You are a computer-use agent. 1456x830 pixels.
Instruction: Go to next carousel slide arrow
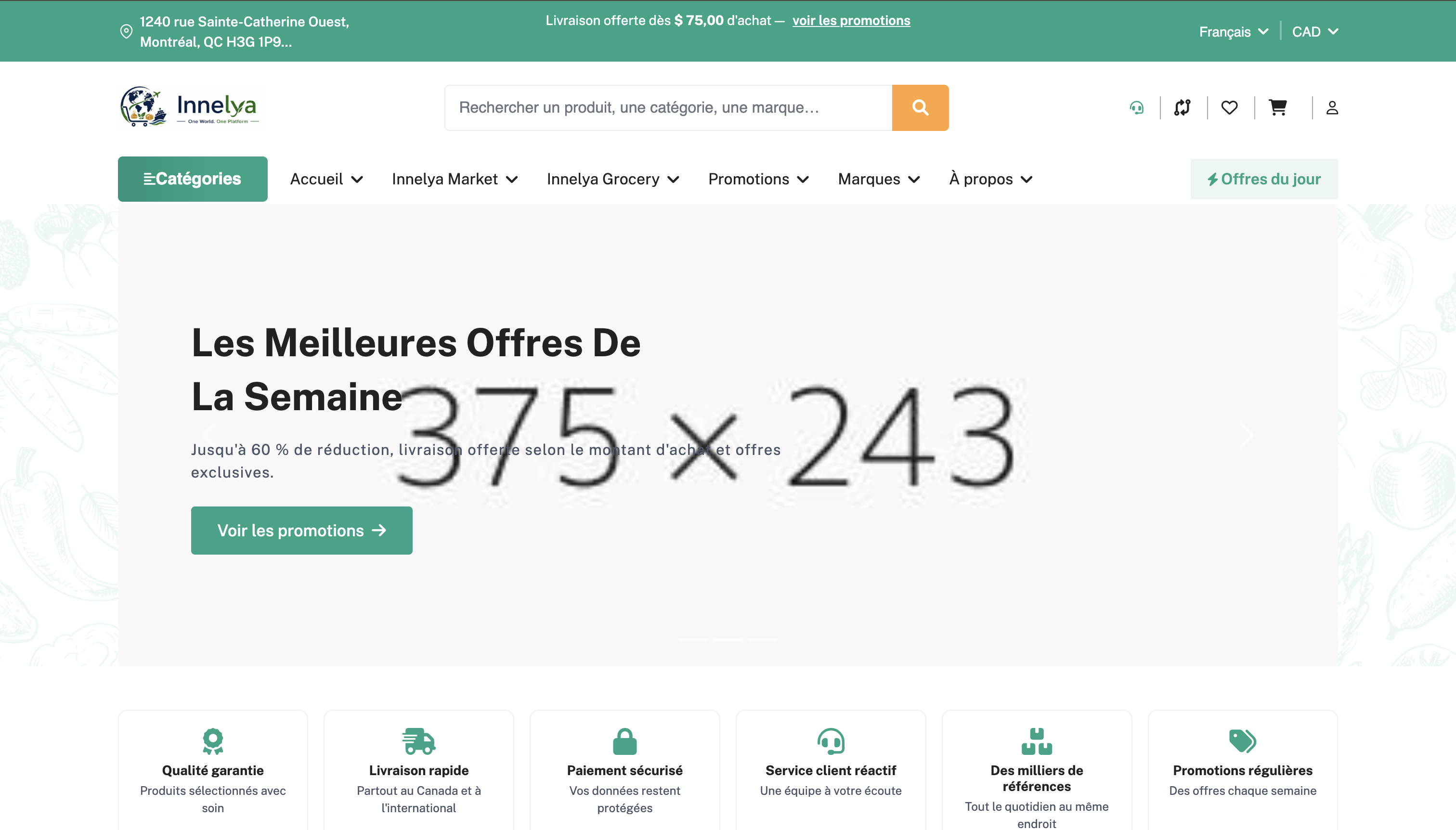[1246, 436]
